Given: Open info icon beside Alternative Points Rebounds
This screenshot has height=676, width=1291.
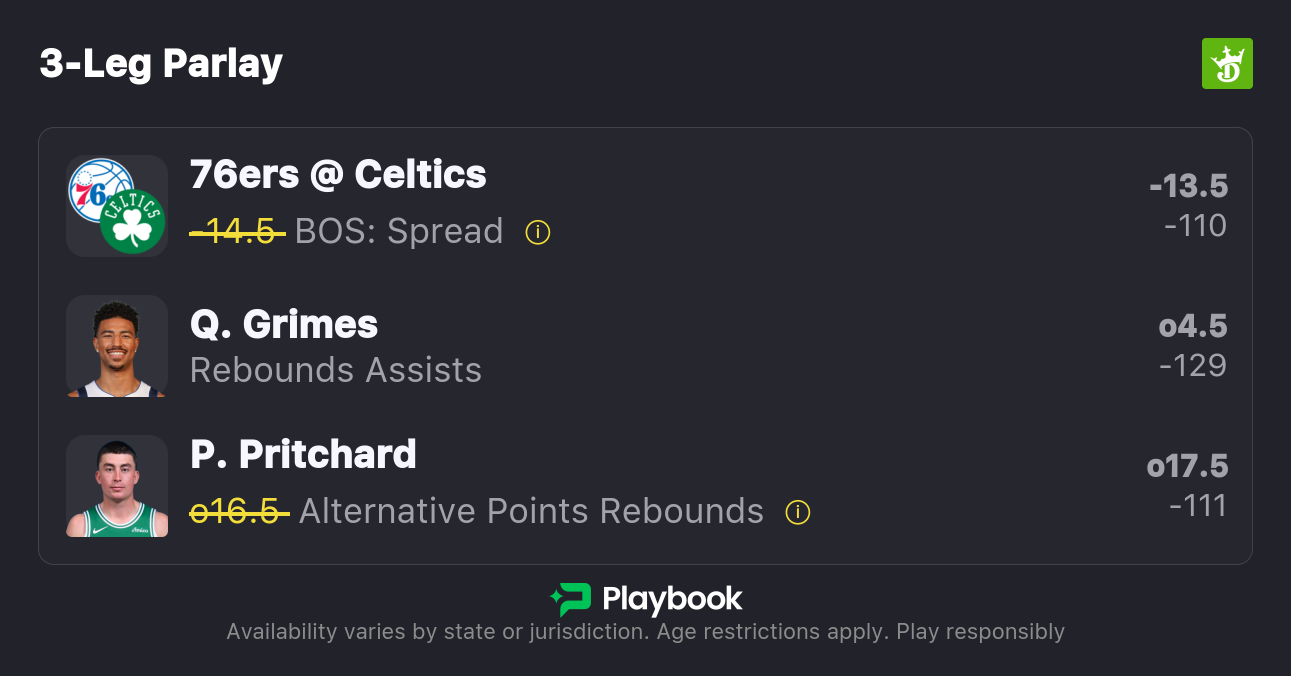Looking at the screenshot, I should coord(797,513).
